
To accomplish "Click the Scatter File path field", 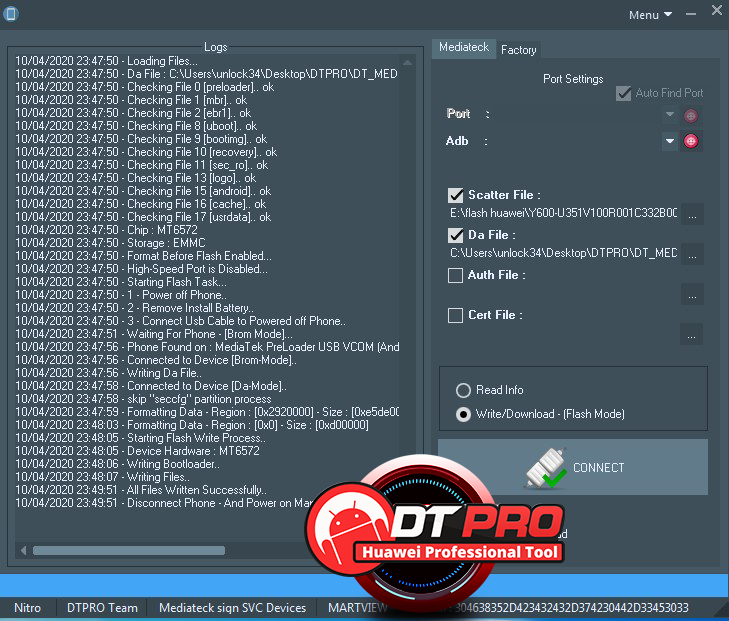I will [x=563, y=213].
